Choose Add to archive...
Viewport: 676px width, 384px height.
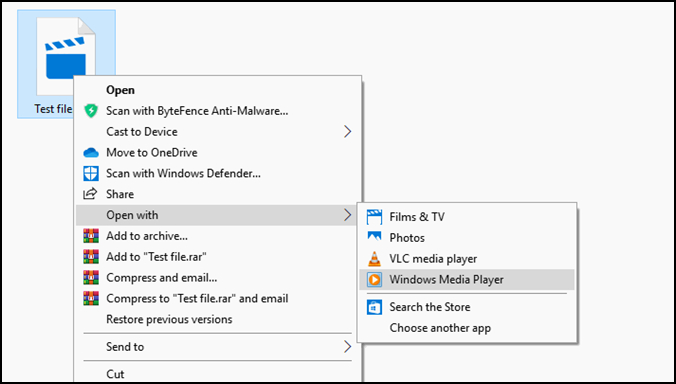(x=218, y=236)
